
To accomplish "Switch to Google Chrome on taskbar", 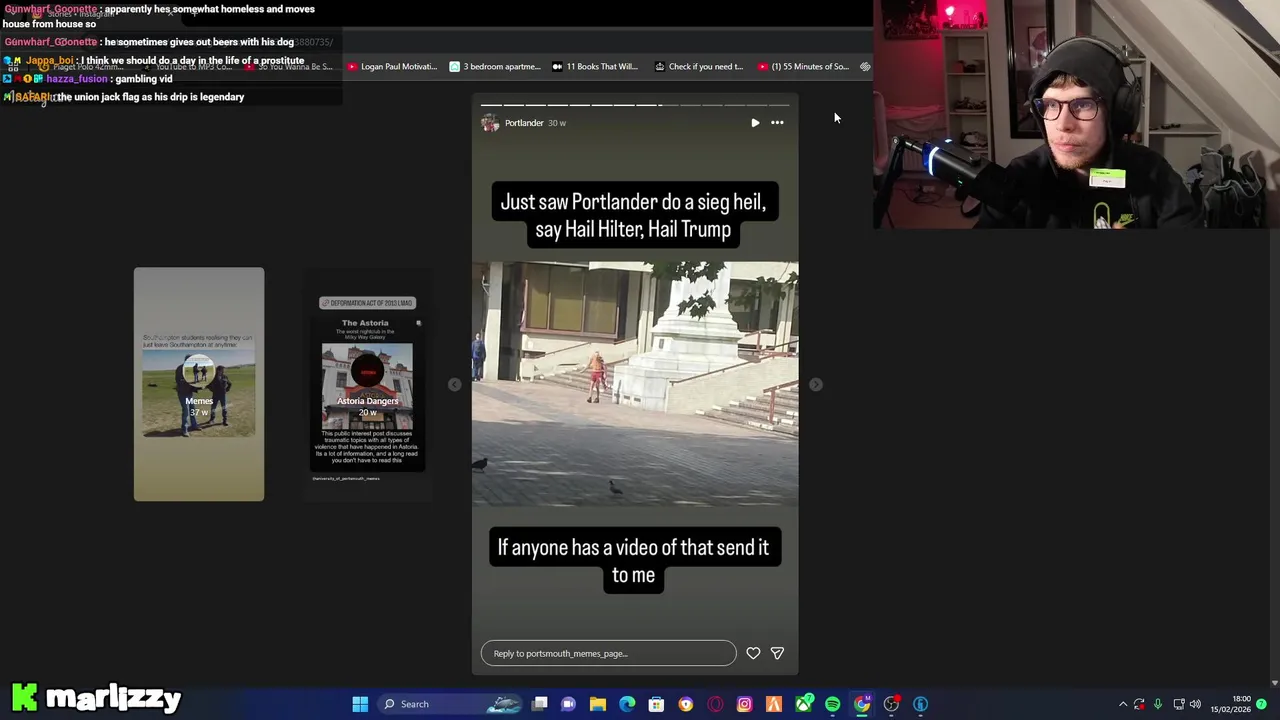I will coord(862,704).
